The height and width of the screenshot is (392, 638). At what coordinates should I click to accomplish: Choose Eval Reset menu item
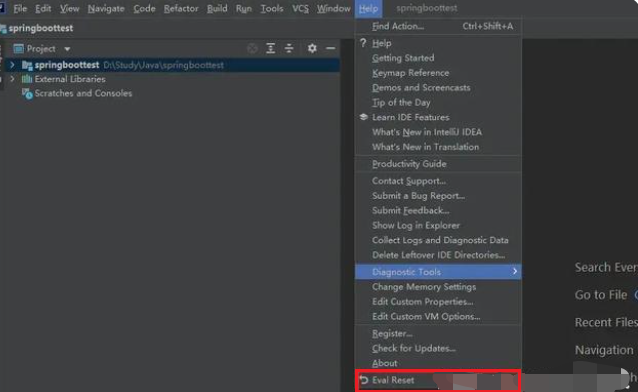[438, 380]
